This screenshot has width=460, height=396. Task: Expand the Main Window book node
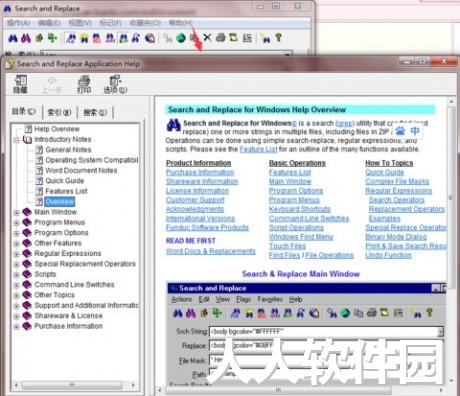pyautogui.click(x=16, y=212)
